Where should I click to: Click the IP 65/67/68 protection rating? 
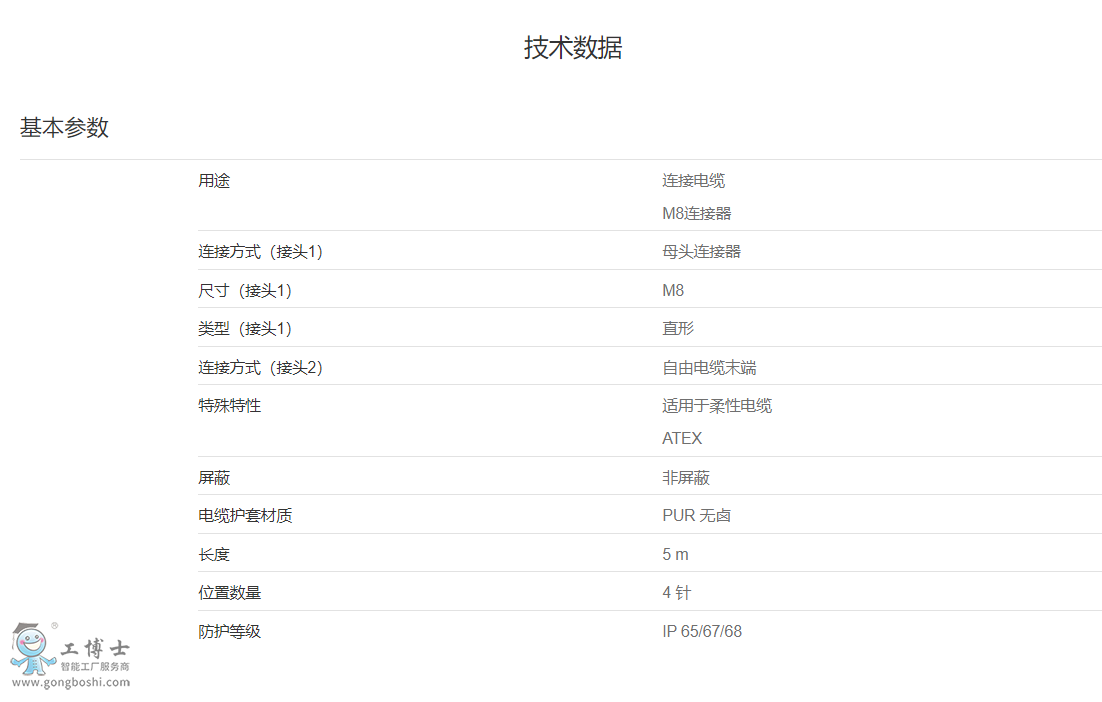tap(701, 632)
